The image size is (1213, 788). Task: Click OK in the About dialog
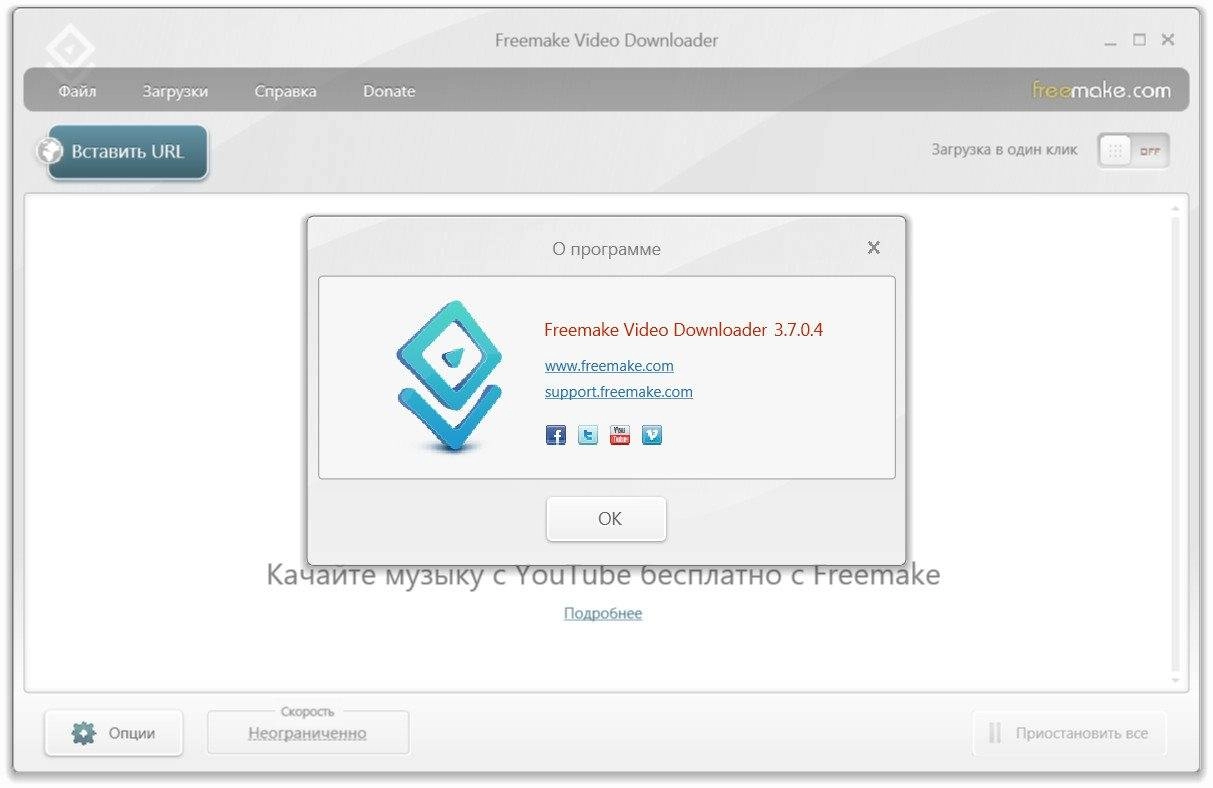point(606,519)
